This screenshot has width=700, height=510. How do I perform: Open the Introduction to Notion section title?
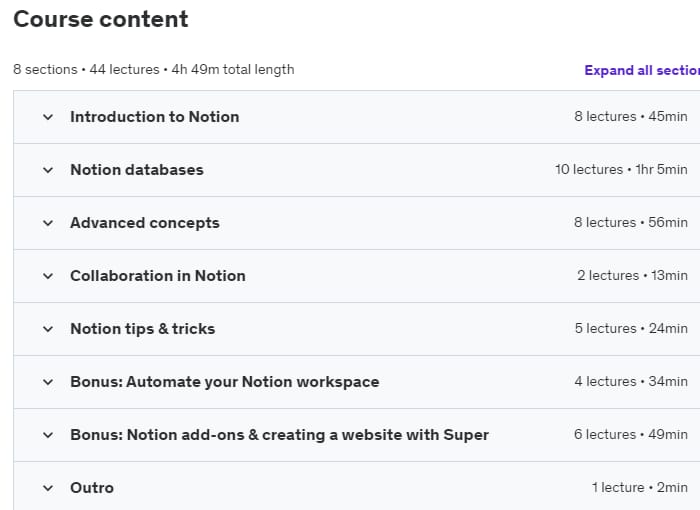154,117
